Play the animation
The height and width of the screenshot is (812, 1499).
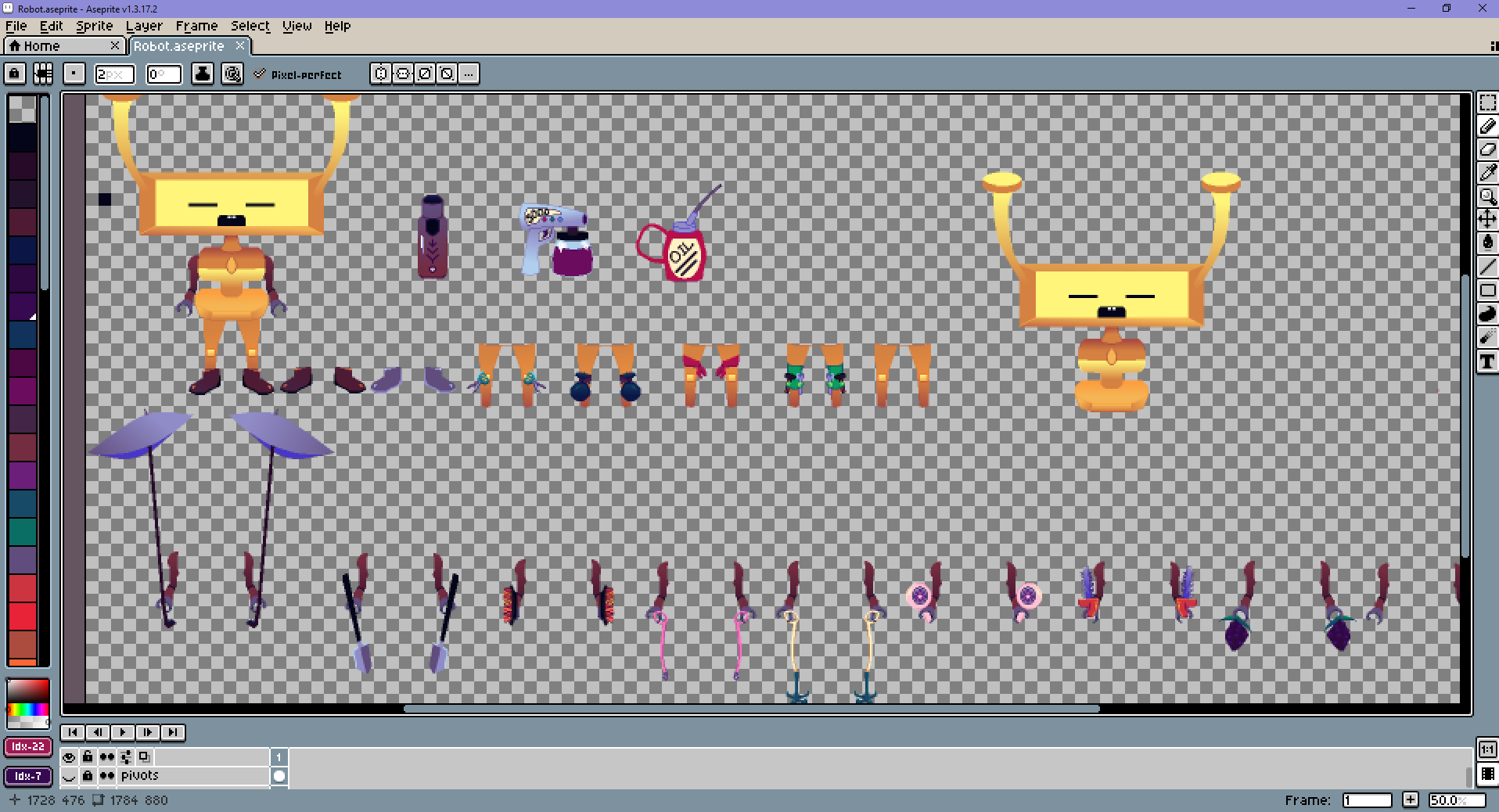(123, 732)
